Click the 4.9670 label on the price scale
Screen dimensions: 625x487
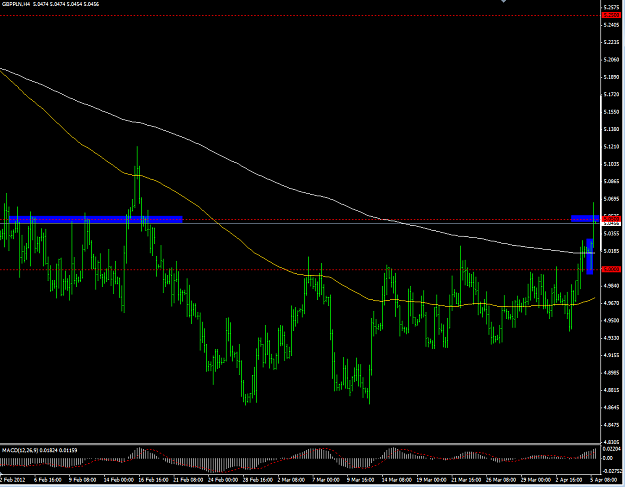point(611,303)
